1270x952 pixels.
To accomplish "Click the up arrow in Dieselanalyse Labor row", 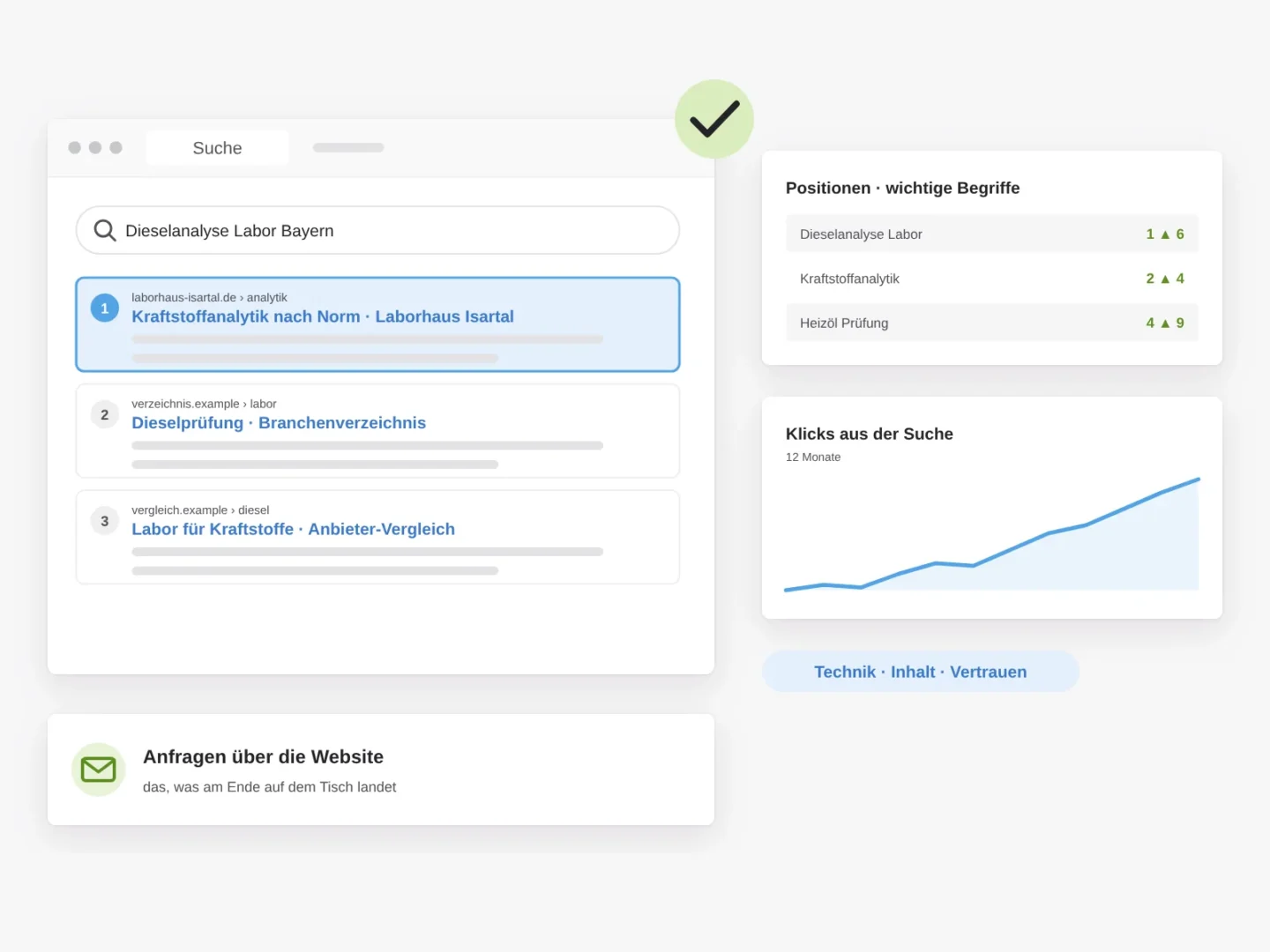I will (1165, 234).
